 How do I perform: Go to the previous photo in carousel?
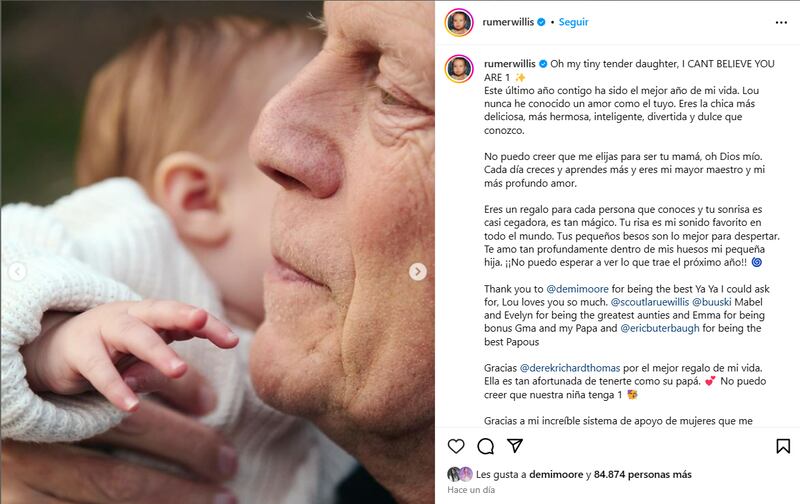[x=16, y=272]
